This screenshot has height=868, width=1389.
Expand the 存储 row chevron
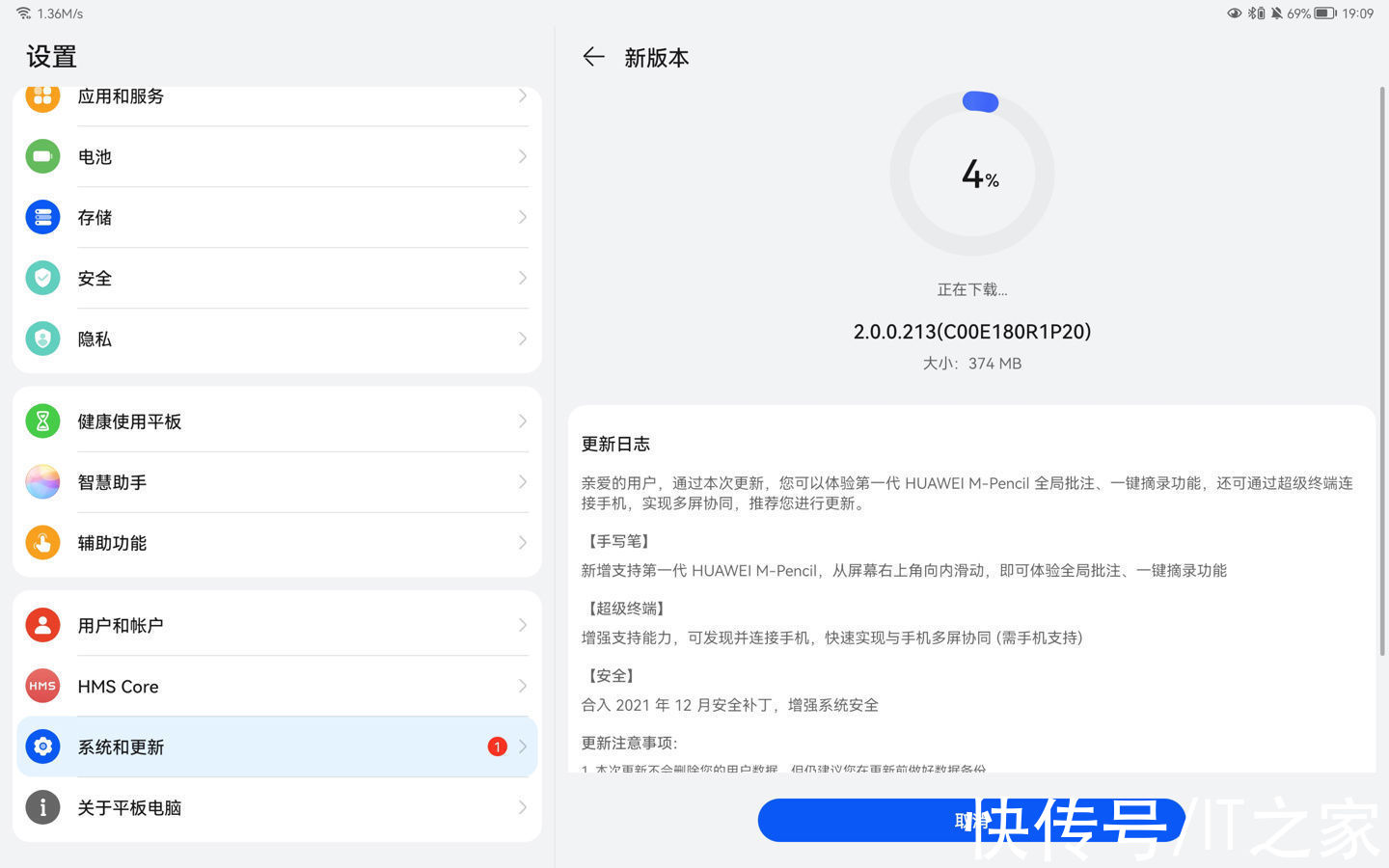pos(522,217)
